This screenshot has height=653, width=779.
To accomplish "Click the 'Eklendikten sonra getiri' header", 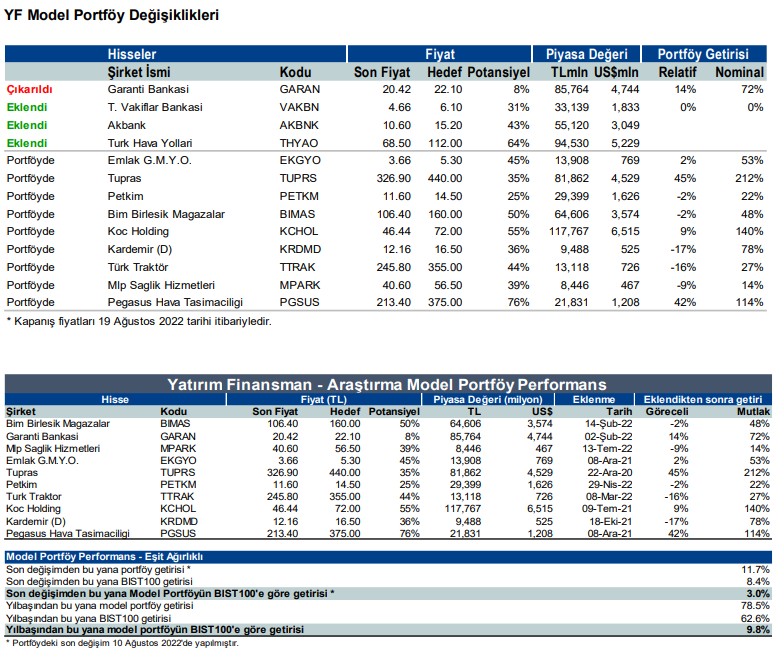I will pyautogui.click(x=702, y=400).
